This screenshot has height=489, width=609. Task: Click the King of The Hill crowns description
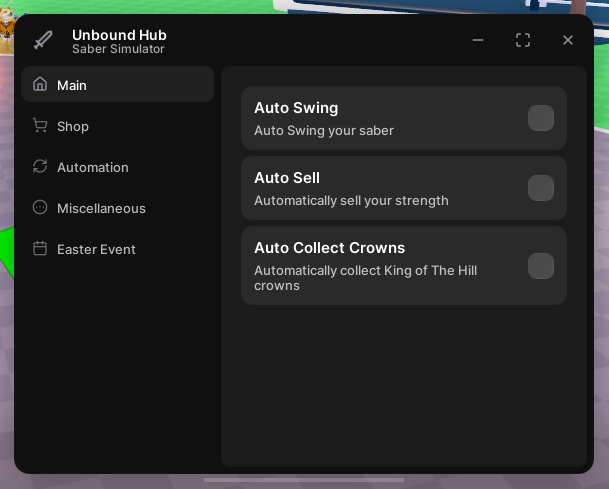click(x=365, y=278)
